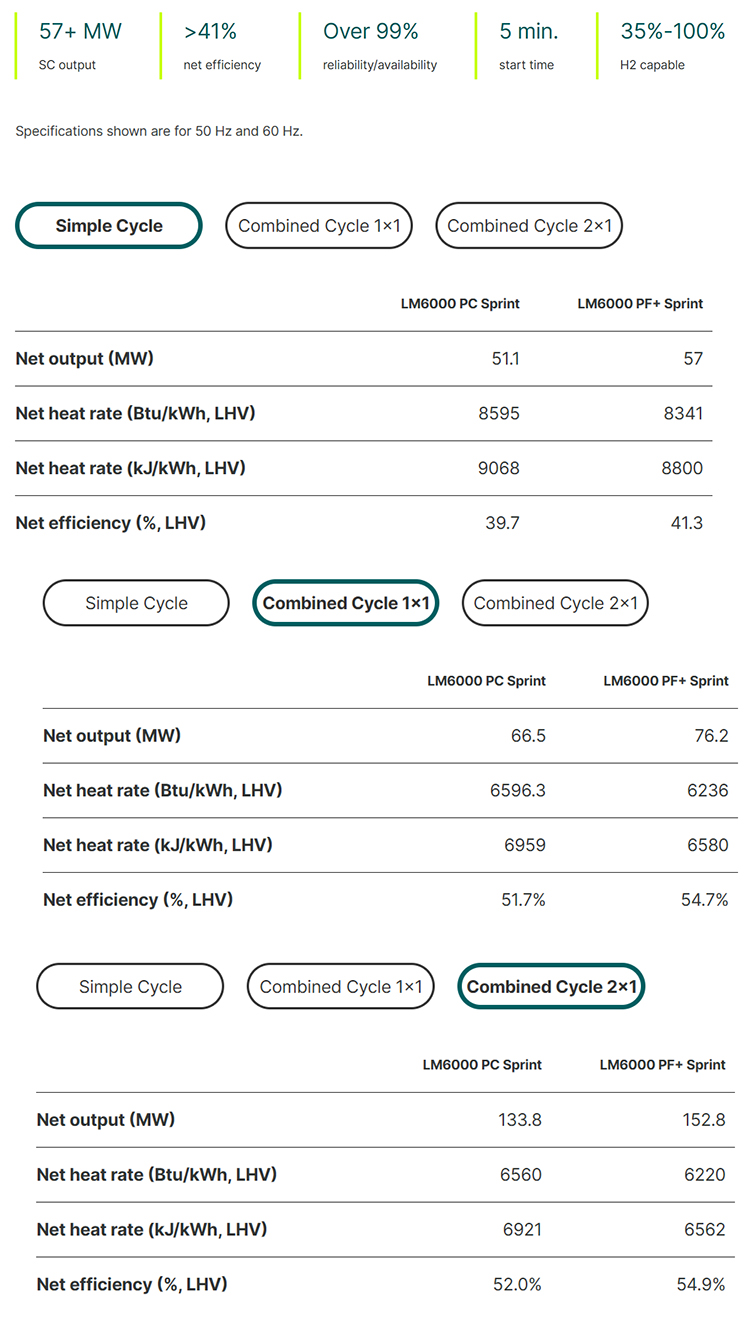Image resolution: width=750 pixels, height=1319 pixels.
Task: Click the 5 min. start time stat
Action: (x=529, y=46)
